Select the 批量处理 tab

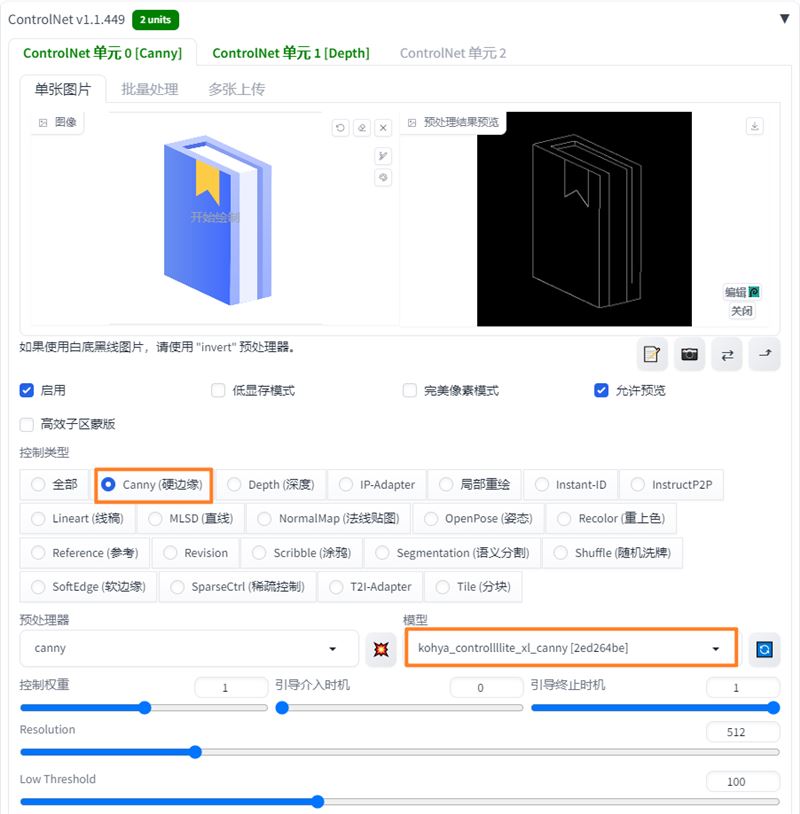click(150, 89)
